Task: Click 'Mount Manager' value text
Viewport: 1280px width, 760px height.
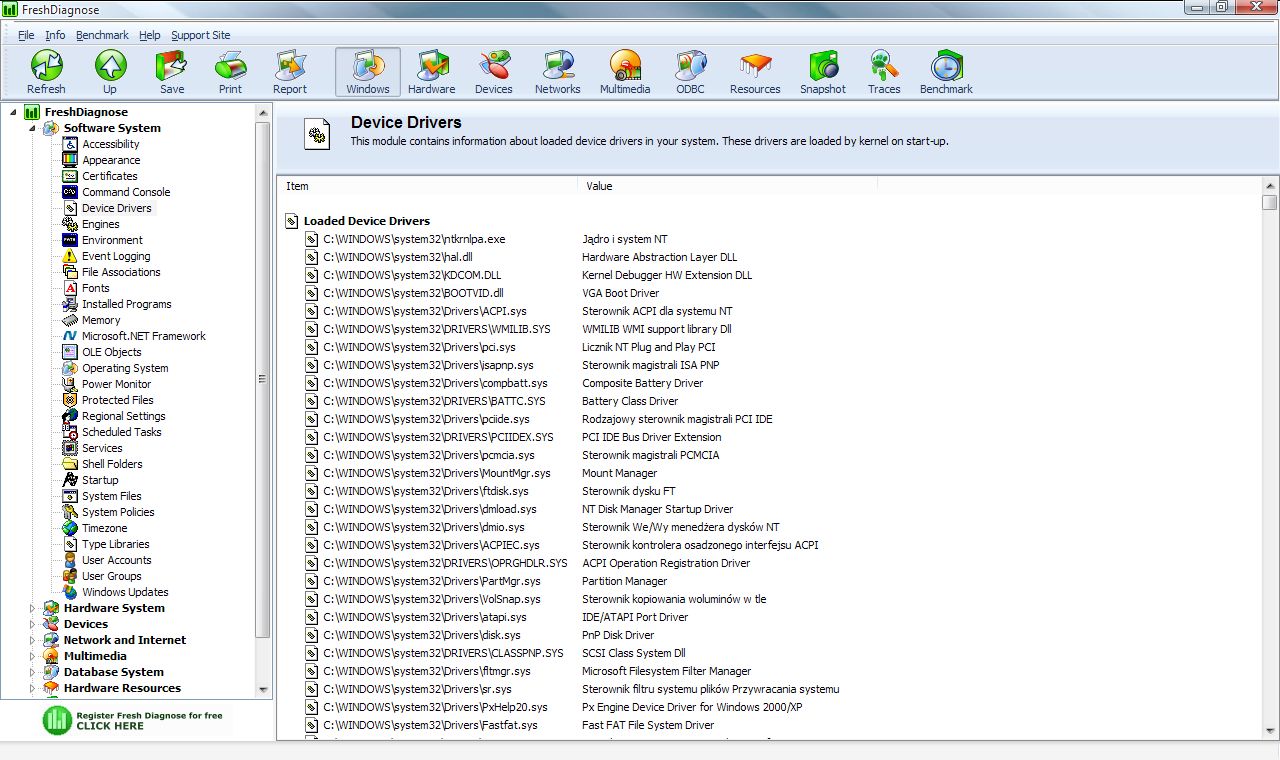Action: pyautogui.click(x=620, y=473)
